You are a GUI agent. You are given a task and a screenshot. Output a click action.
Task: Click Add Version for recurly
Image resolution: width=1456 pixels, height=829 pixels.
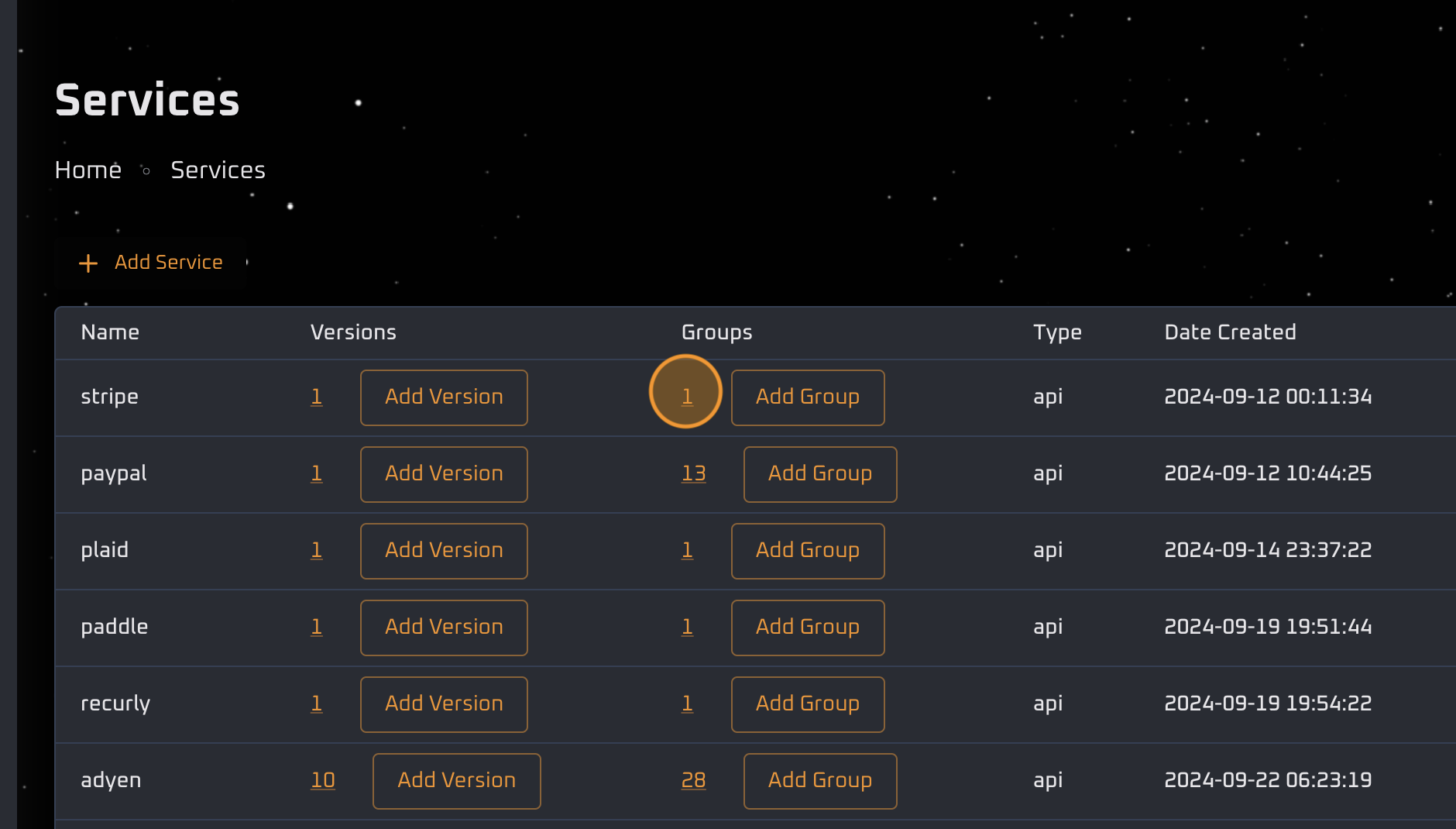coord(444,704)
